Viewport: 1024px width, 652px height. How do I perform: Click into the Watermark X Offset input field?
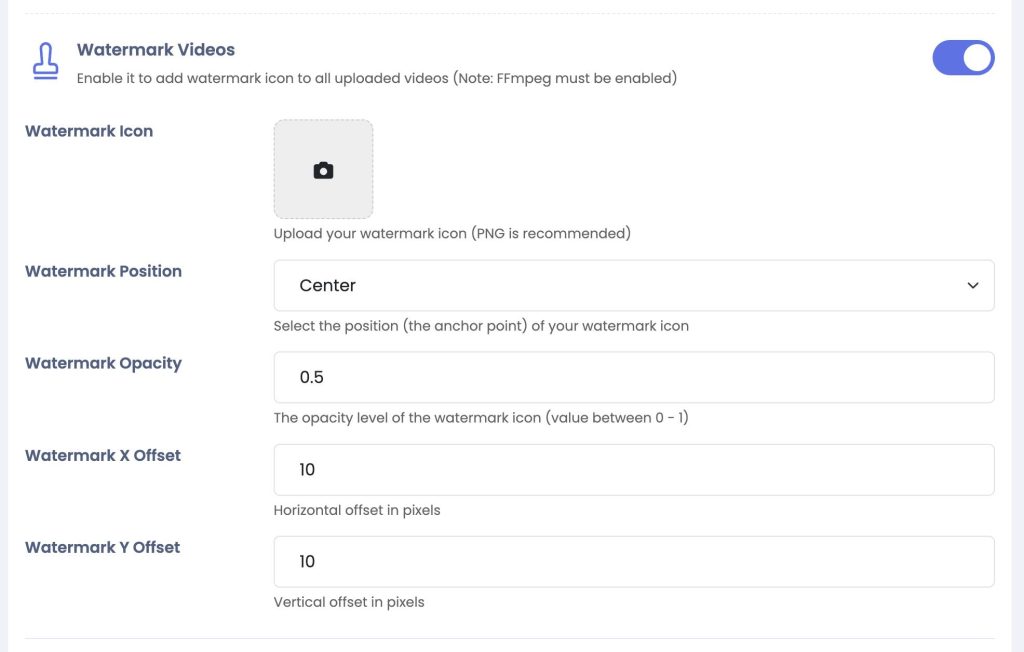point(633,470)
